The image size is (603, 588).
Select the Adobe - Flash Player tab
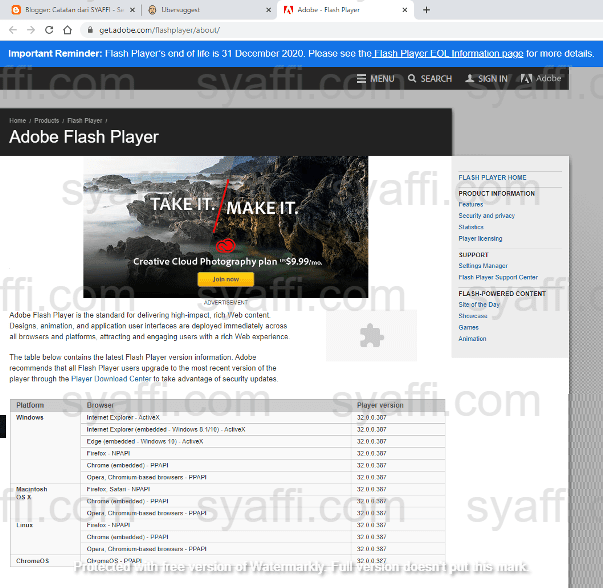click(x=344, y=10)
